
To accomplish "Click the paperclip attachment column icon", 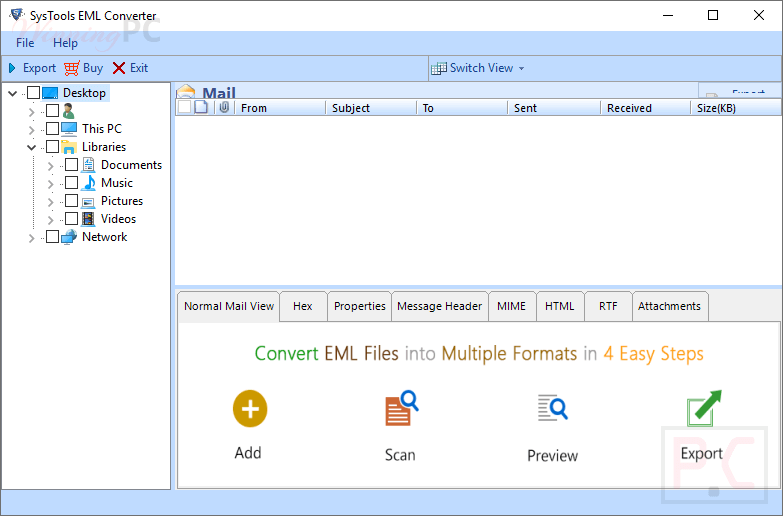I will pos(224,107).
